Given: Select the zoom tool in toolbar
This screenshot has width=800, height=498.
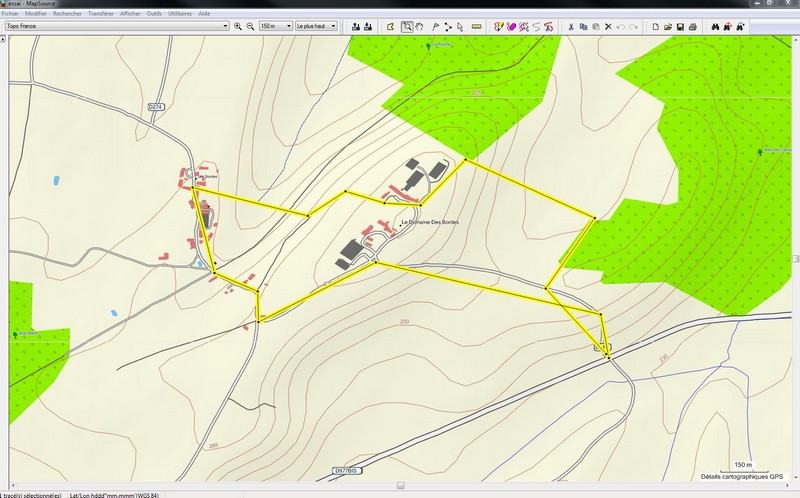Looking at the screenshot, I should pyautogui.click(x=407, y=26).
